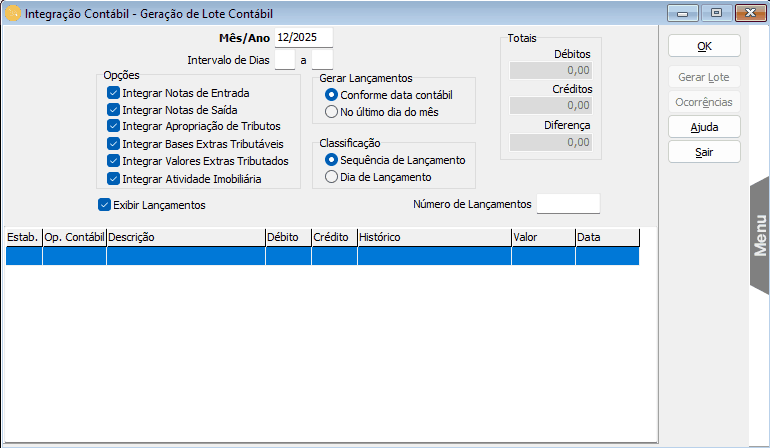770x448 pixels.
Task: Open Ajuda help button
Action: click(x=704, y=127)
